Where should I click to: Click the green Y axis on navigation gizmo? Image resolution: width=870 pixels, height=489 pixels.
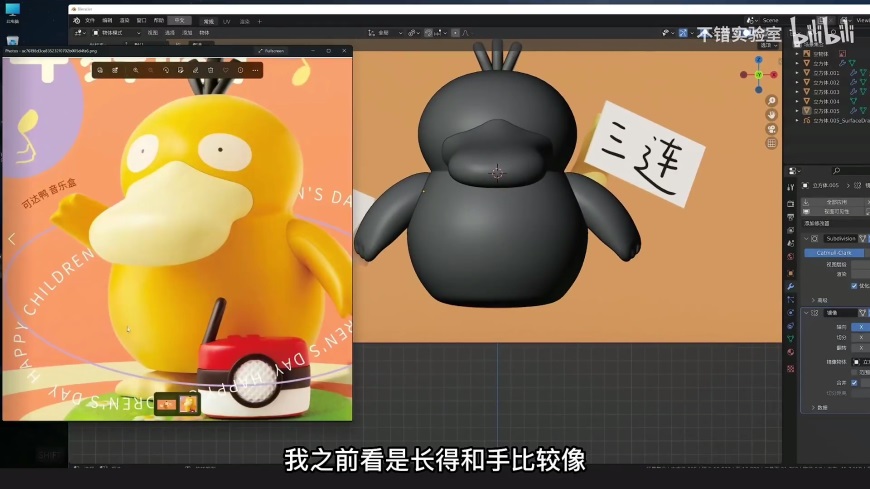point(758,74)
